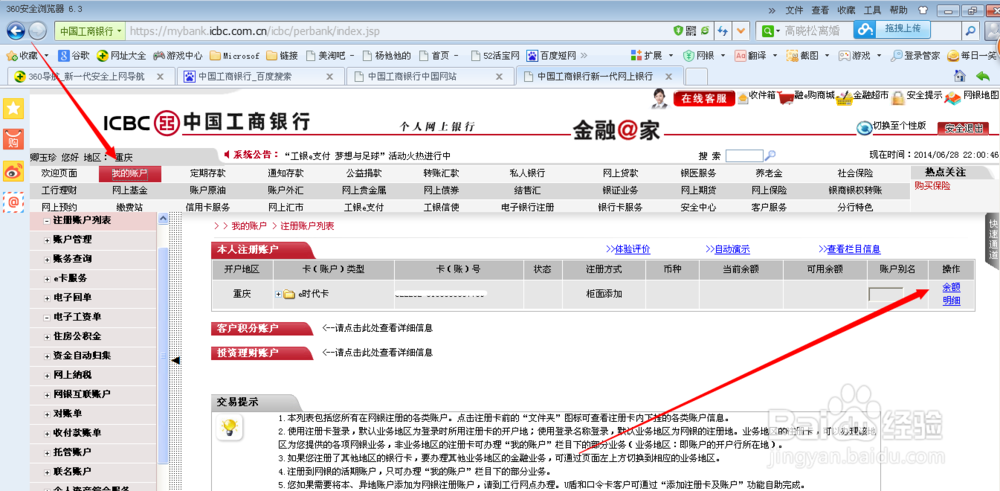Screen dimensions: 1000x491
Task: Open the address bar history dropdown arrow
Action: pyautogui.click(x=740, y=31)
